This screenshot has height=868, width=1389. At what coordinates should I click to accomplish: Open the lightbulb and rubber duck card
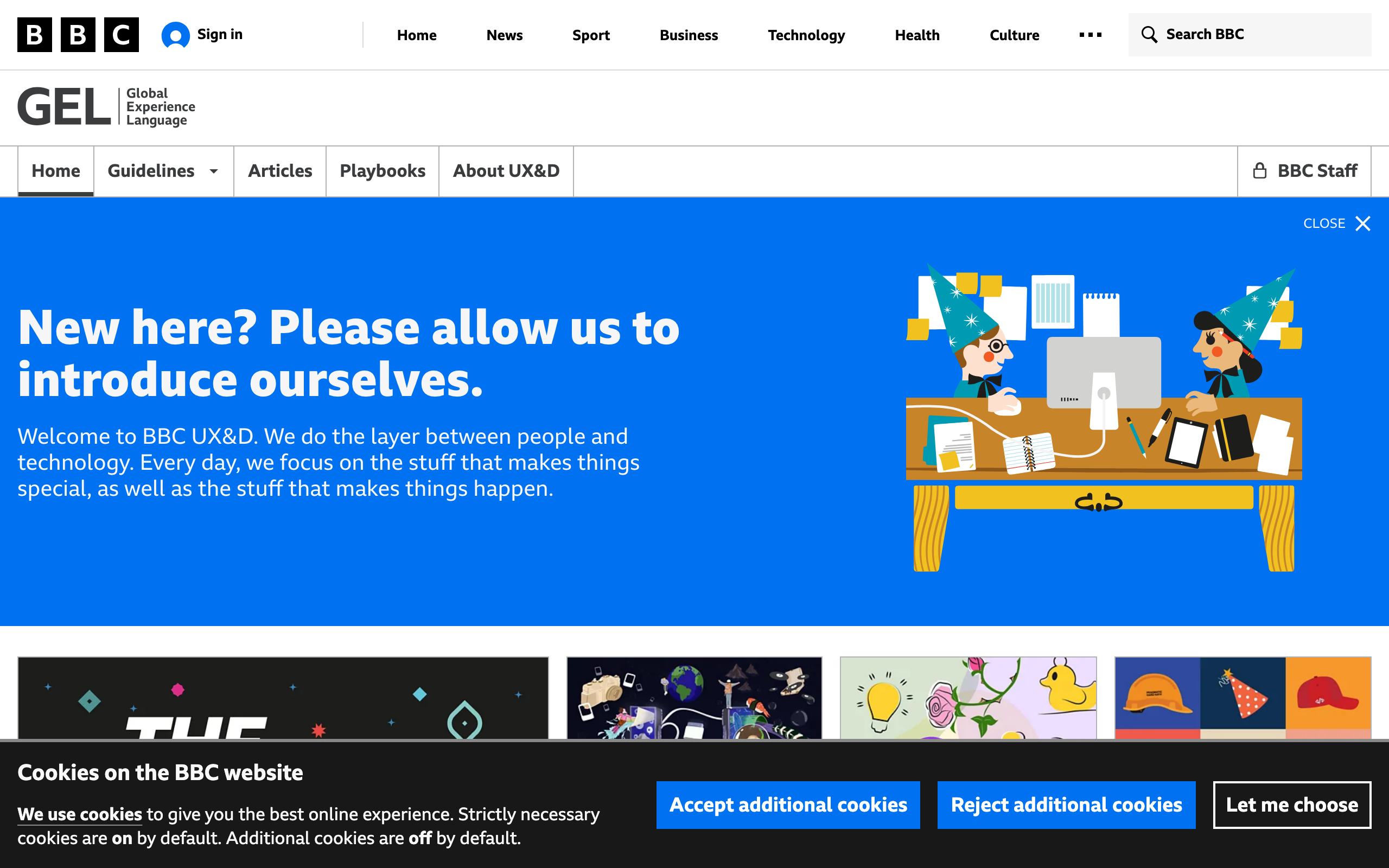point(969,698)
